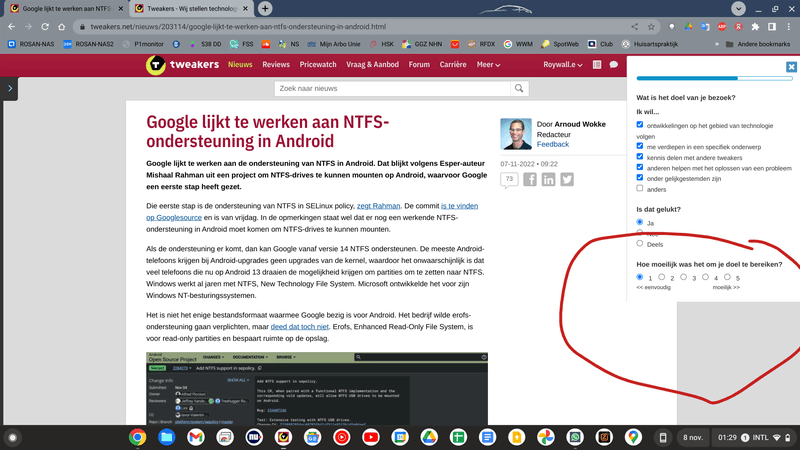Reload the page with the refresh icon

(45, 27)
